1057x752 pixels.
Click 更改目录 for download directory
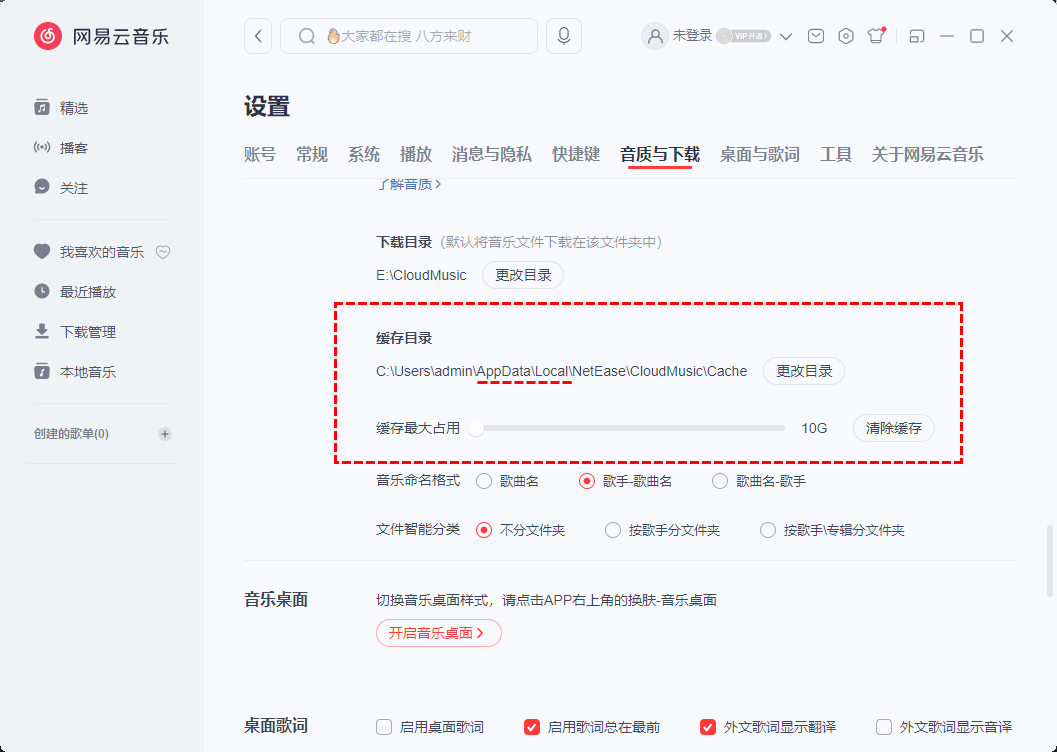(523, 275)
